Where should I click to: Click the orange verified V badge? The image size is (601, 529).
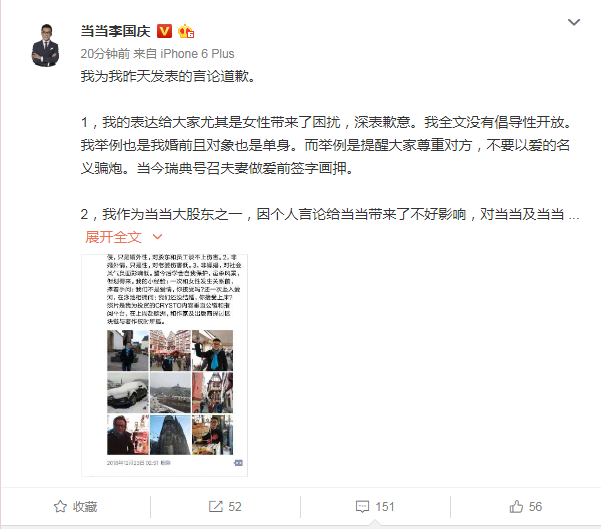coord(164,31)
